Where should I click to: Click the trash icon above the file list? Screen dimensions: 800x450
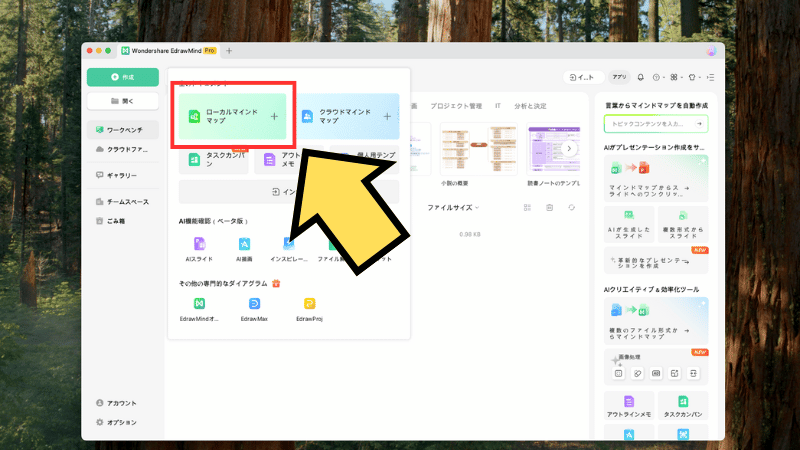coord(549,208)
